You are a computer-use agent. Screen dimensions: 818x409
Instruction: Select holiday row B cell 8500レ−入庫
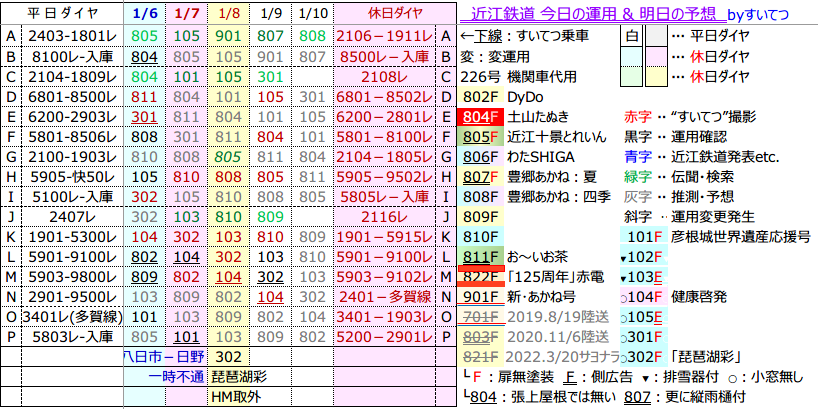click(384, 56)
